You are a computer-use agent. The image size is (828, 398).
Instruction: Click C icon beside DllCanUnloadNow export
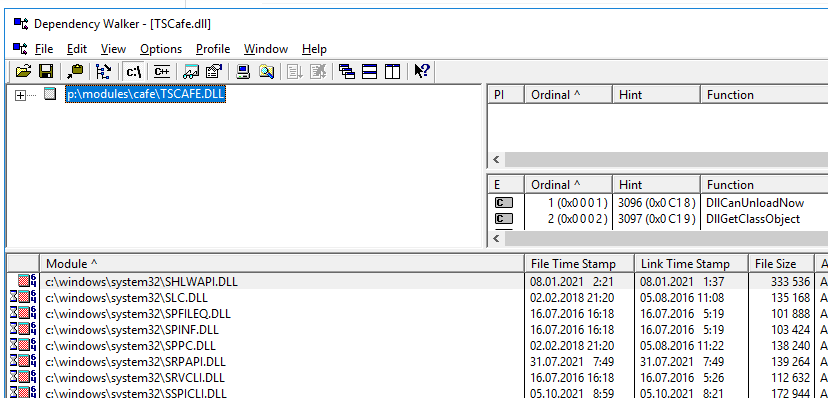[x=503, y=203]
